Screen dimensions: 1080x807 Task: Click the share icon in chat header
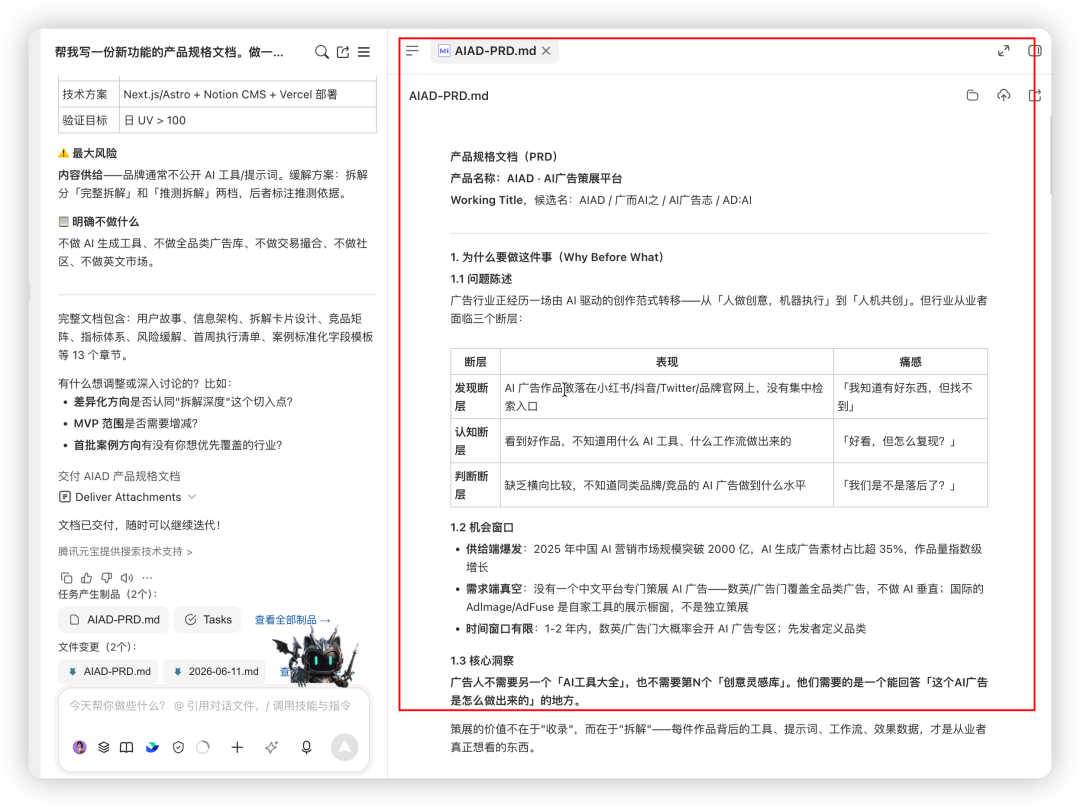343,52
